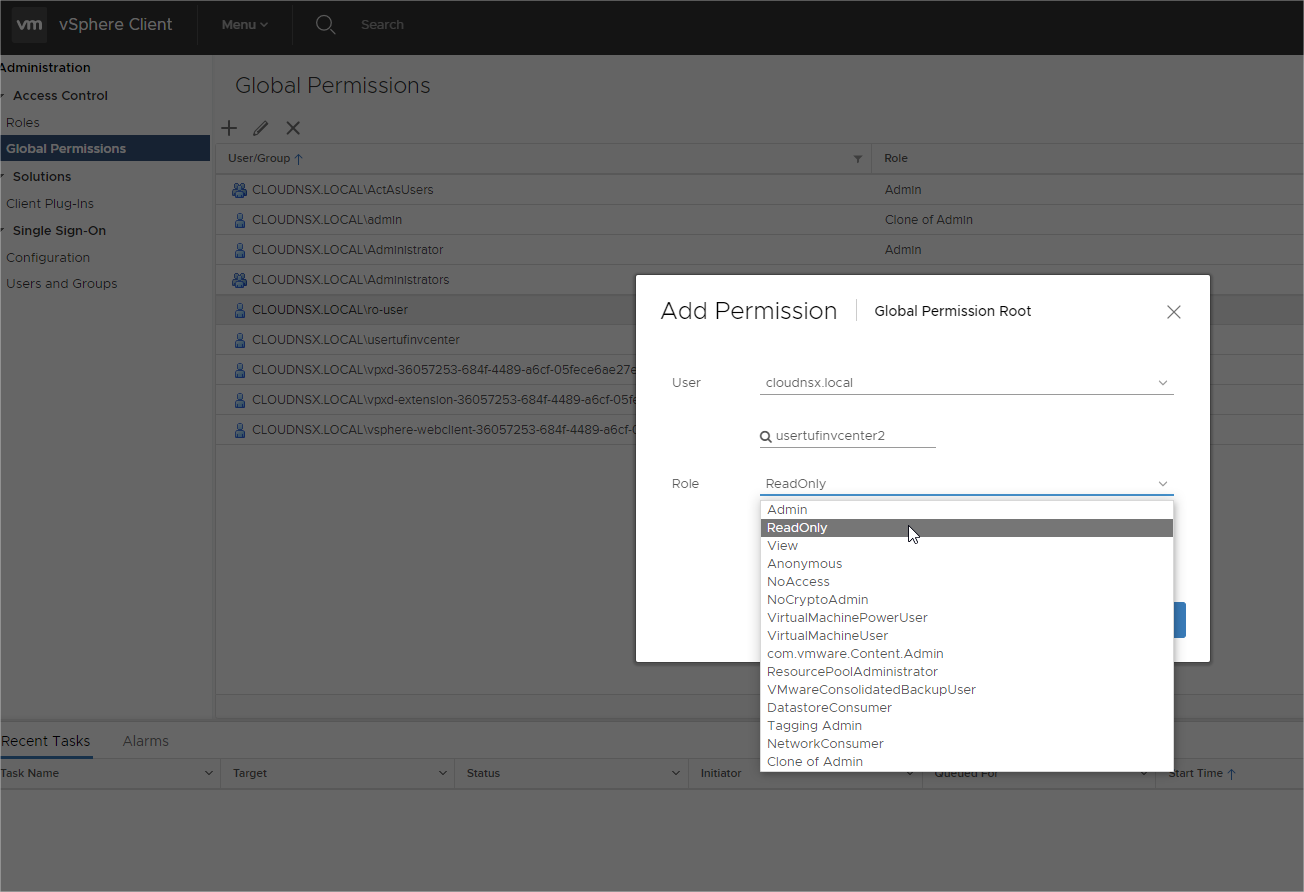Click the delete X icon in toolbar

(293, 128)
